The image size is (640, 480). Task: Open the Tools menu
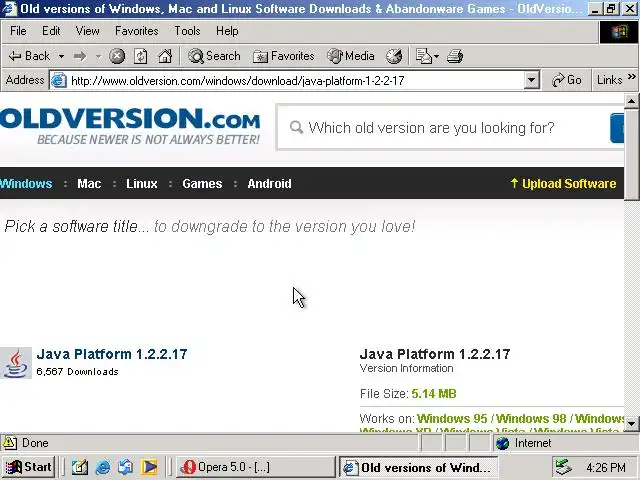187,31
